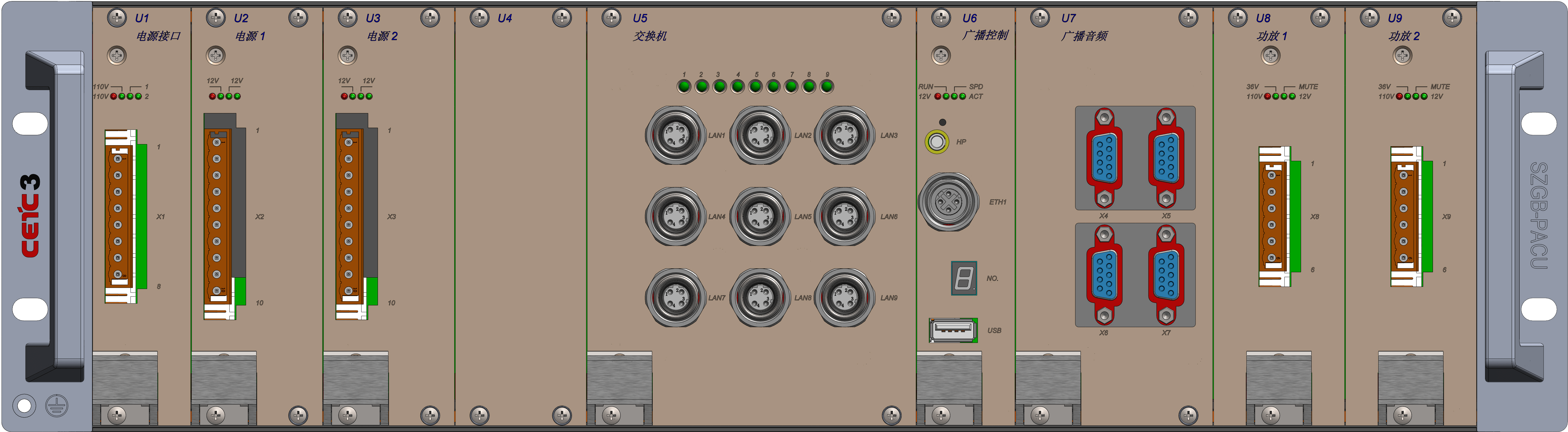
Task: Click switch status LED number 3
Action: pyautogui.click(x=719, y=87)
